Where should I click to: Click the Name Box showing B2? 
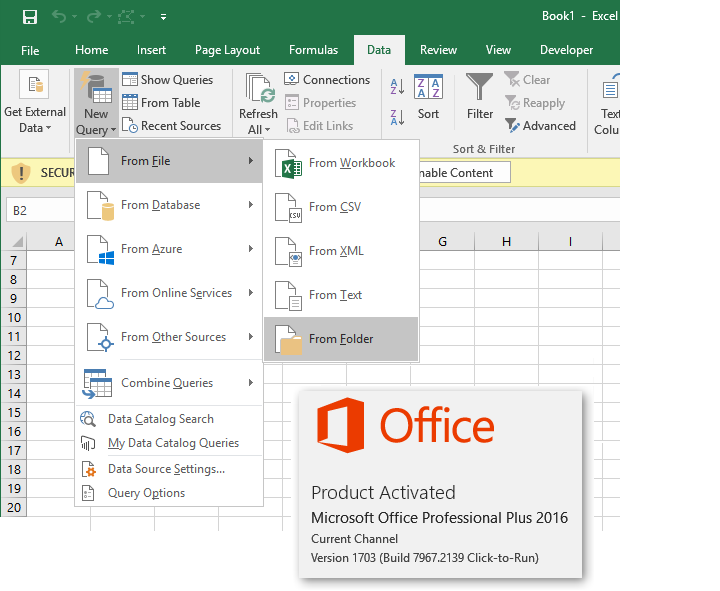pos(40,210)
